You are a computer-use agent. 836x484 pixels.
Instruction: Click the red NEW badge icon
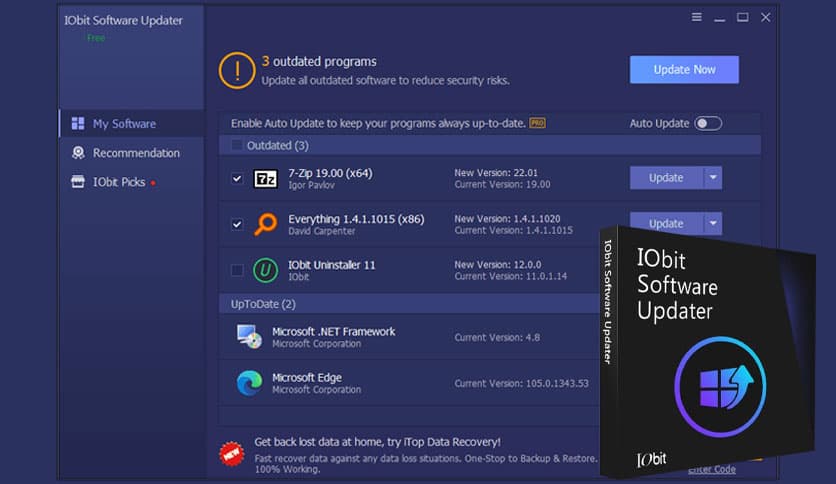tap(232, 454)
